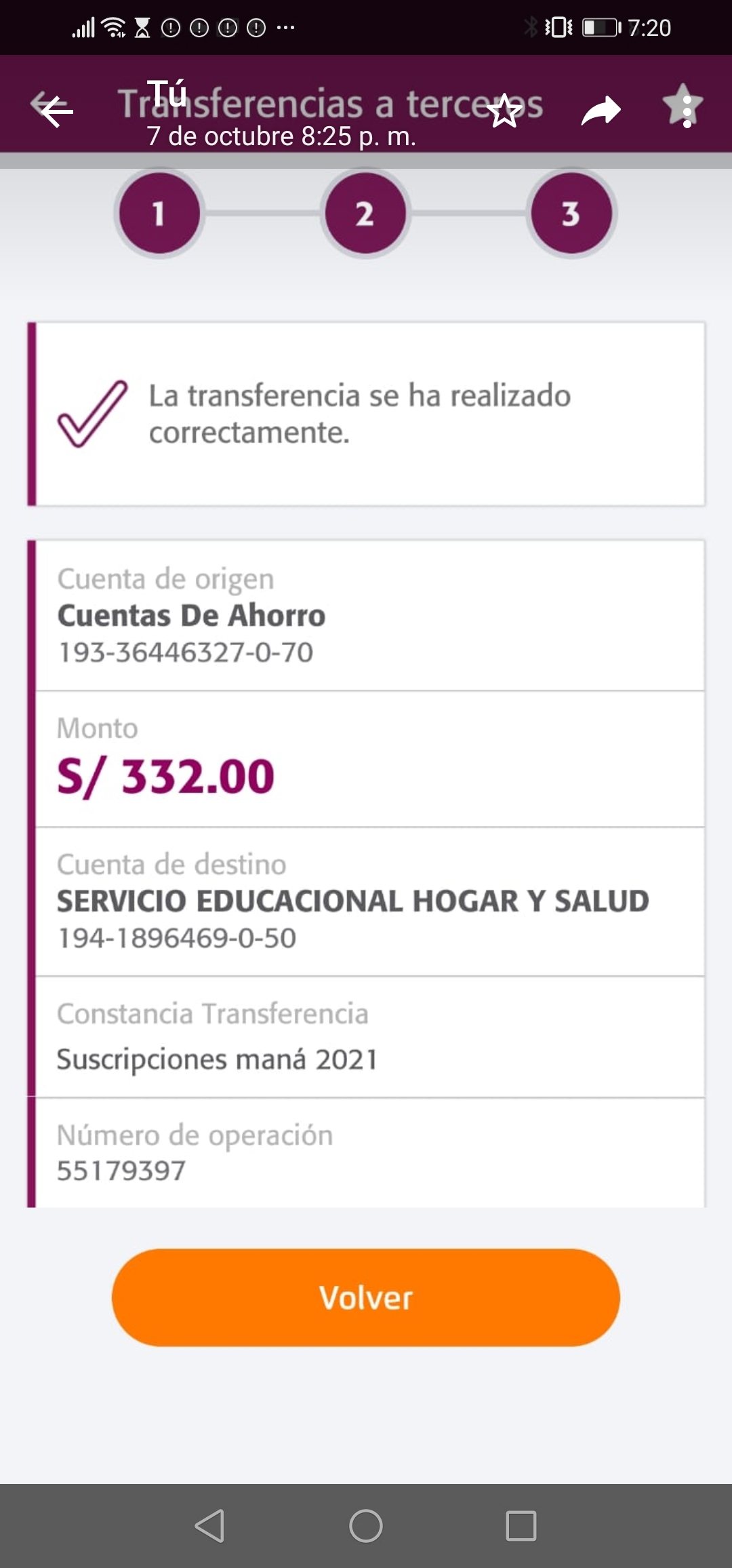Star this message with the outline star

click(504, 111)
